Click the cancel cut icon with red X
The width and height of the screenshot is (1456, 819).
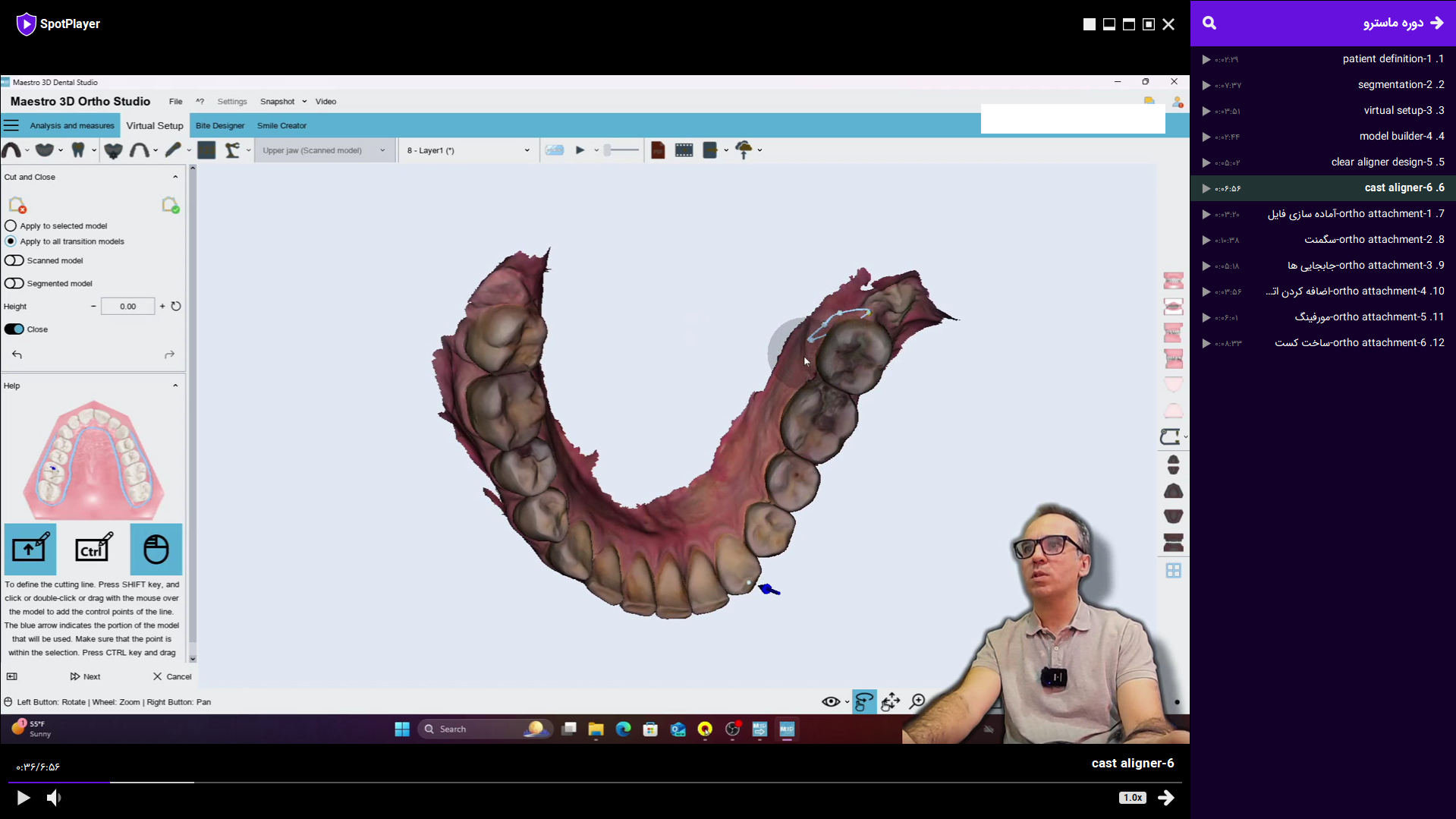pyautogui.click(x=17, y=205)
